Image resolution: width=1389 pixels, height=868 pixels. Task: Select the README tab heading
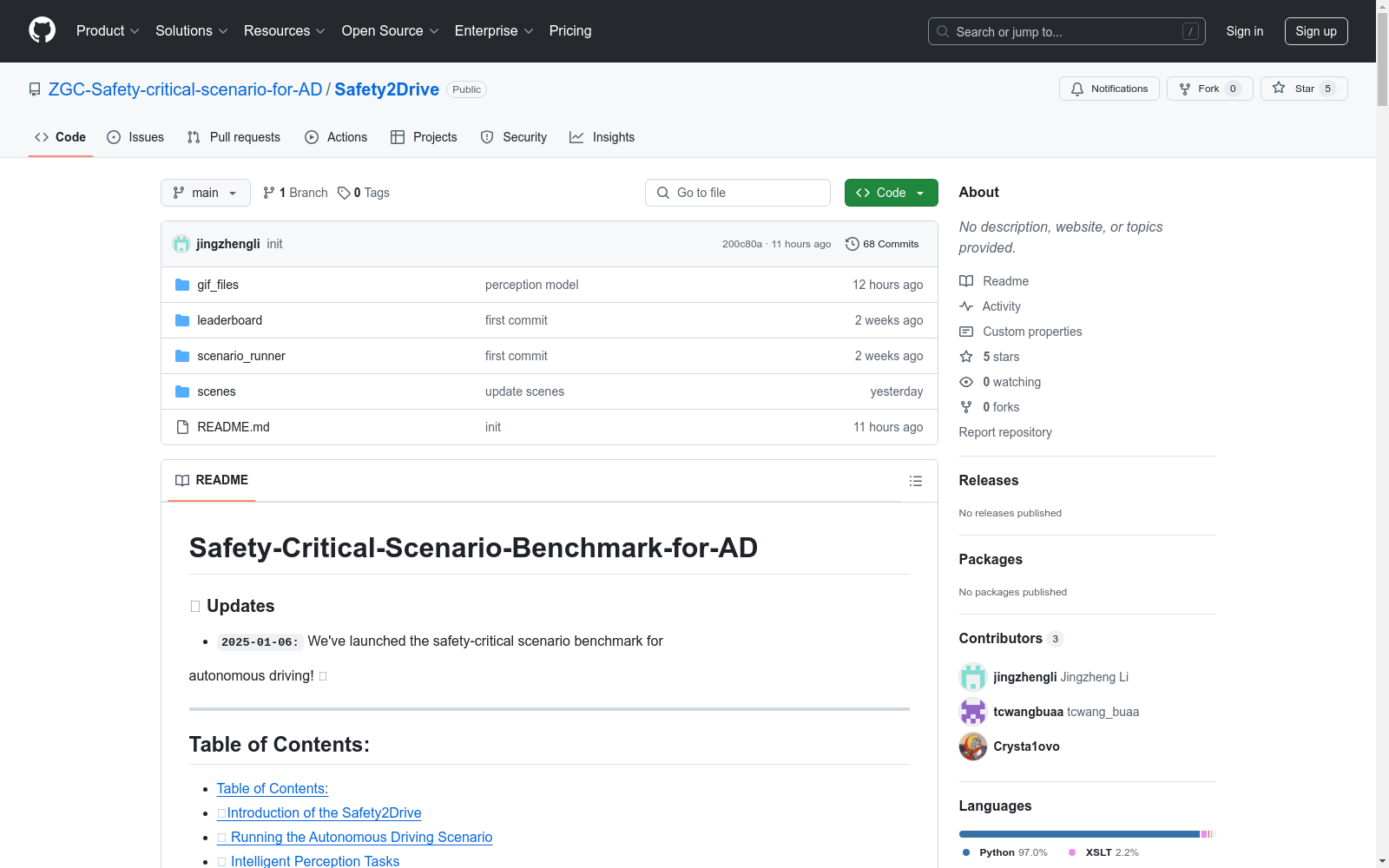(x=212, y=480)
